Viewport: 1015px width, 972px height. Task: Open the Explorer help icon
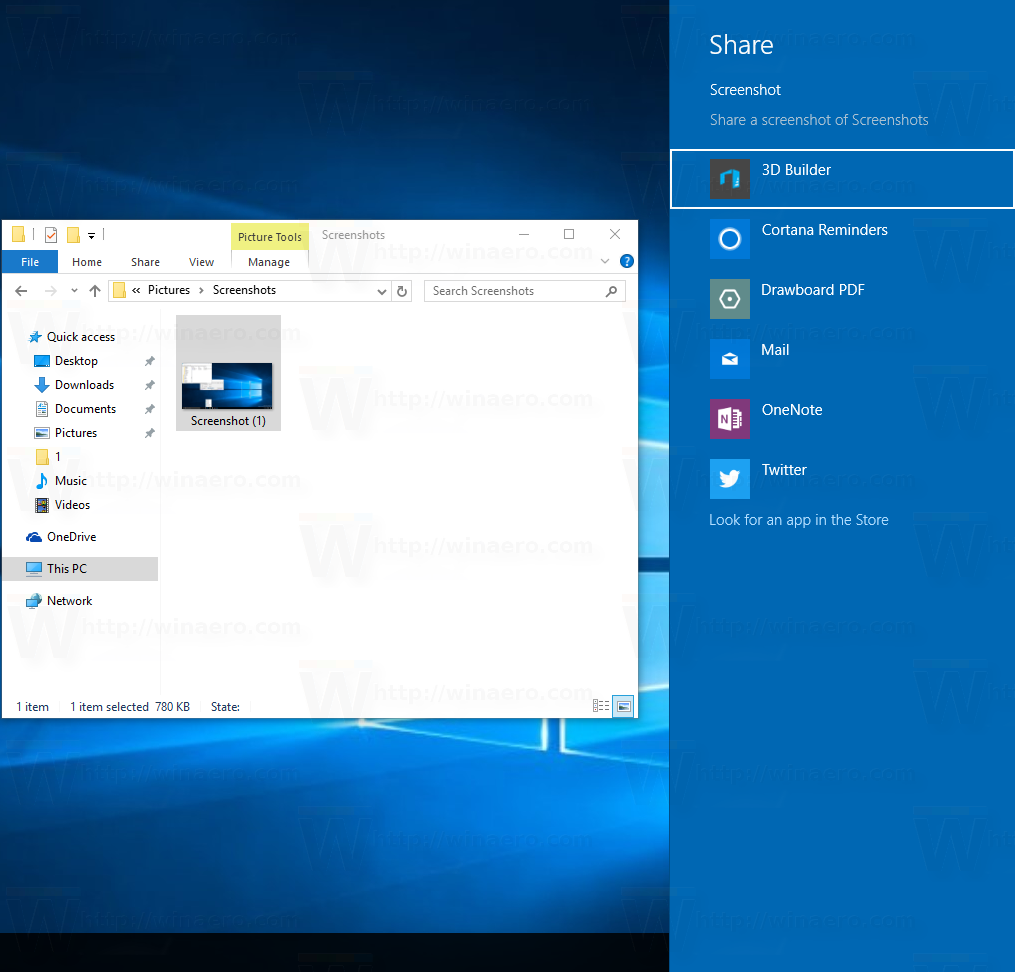(x=627, y=261)
